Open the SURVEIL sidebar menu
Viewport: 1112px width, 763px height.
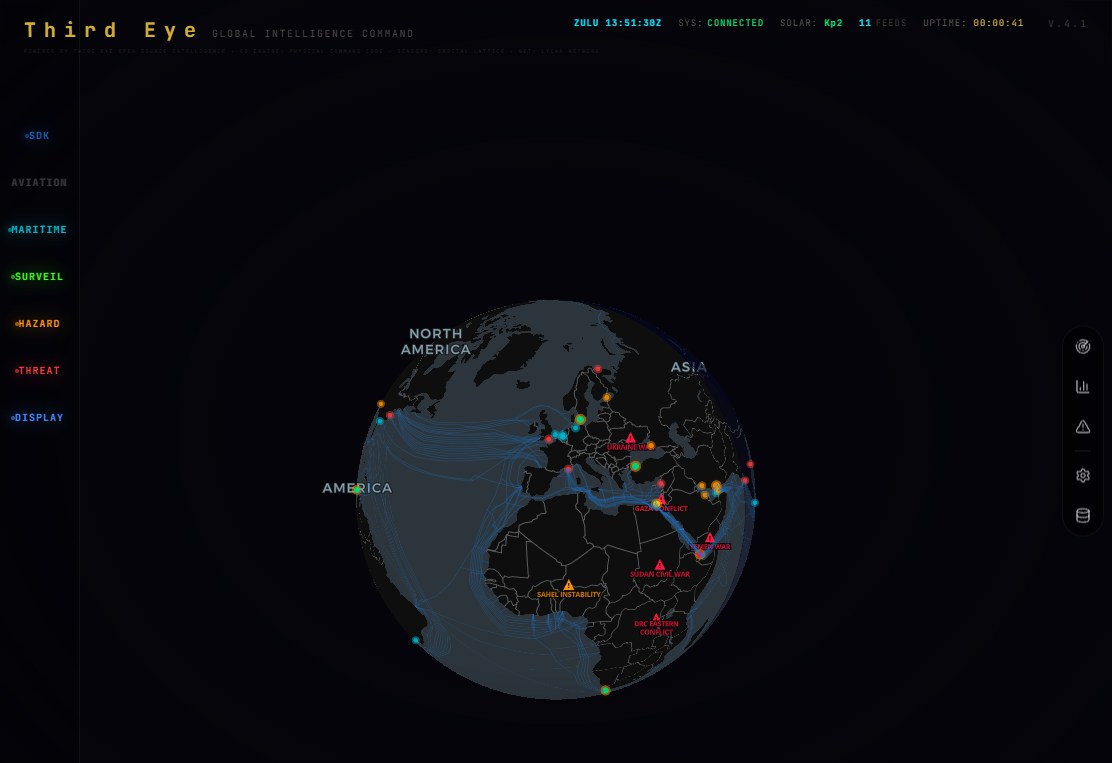point(38,277)
